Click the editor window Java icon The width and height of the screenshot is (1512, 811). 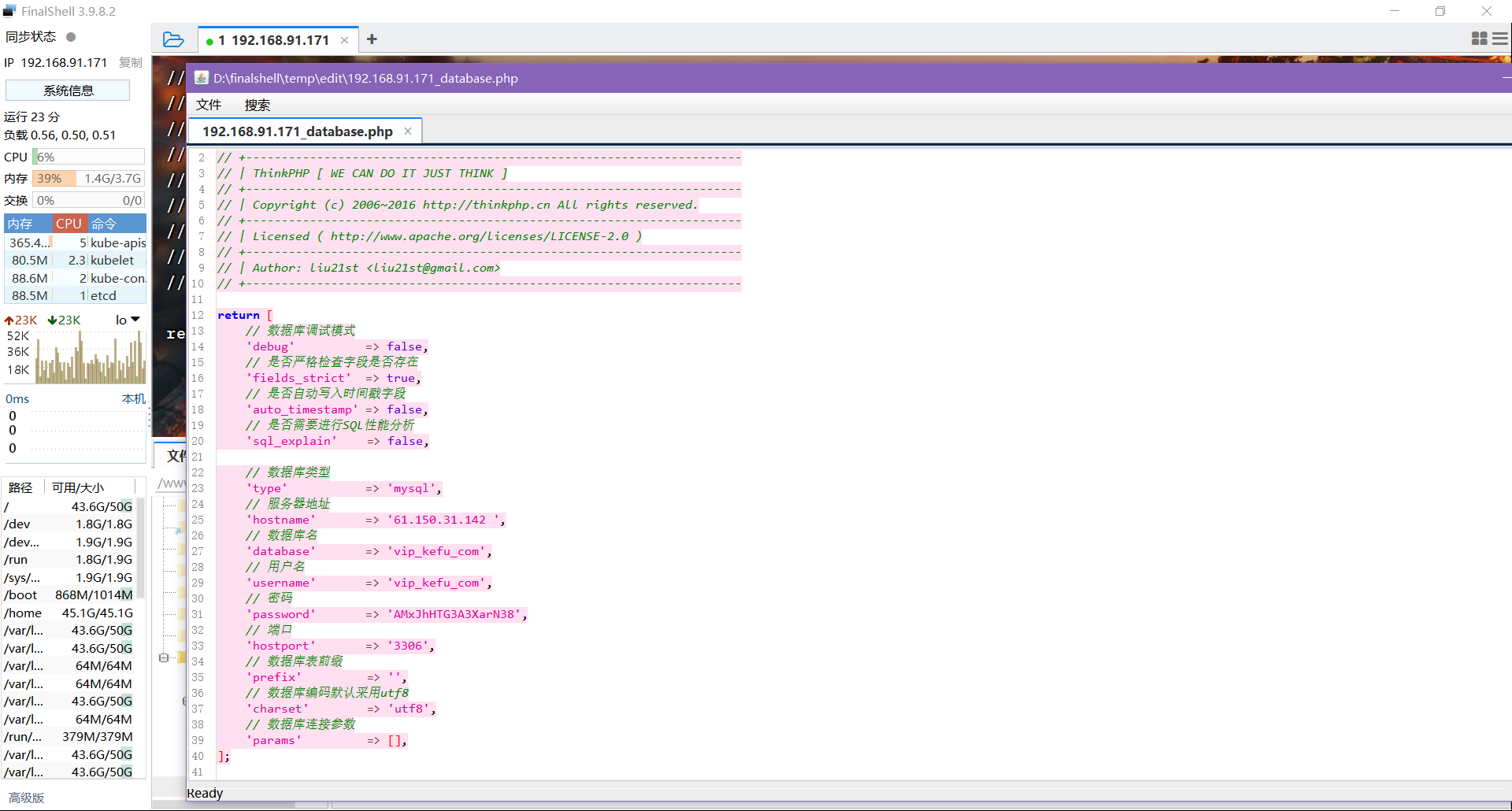[201, 78]
